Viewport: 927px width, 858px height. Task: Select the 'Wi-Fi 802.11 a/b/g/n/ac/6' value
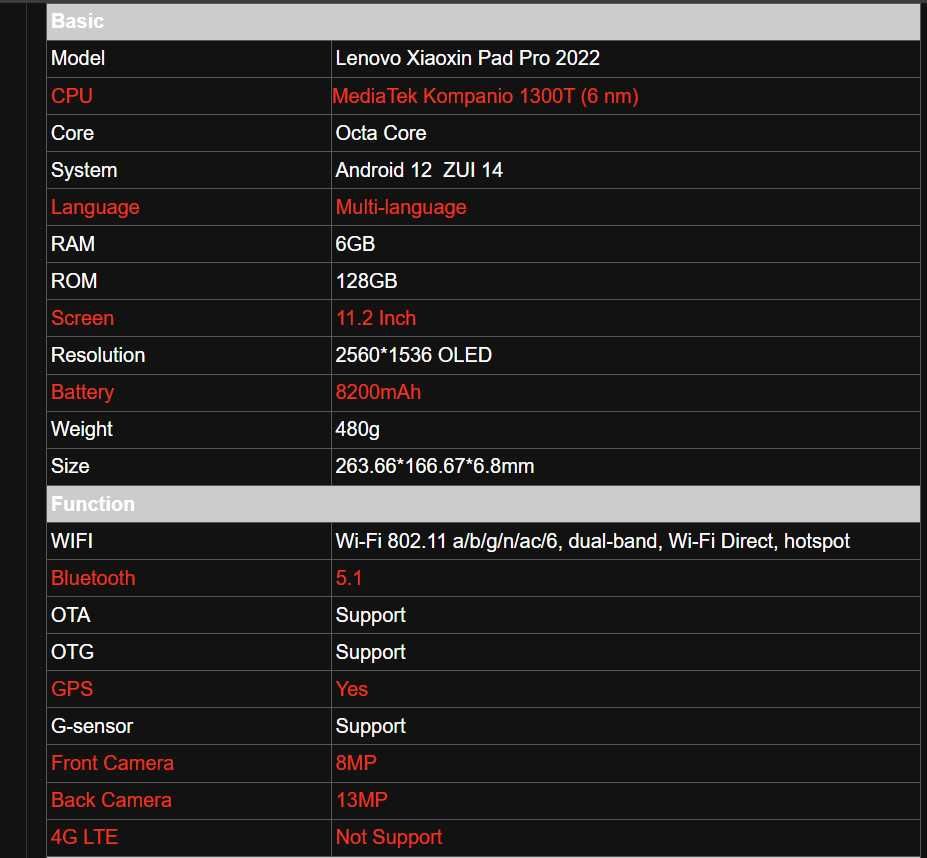click(x=446, y=541)
